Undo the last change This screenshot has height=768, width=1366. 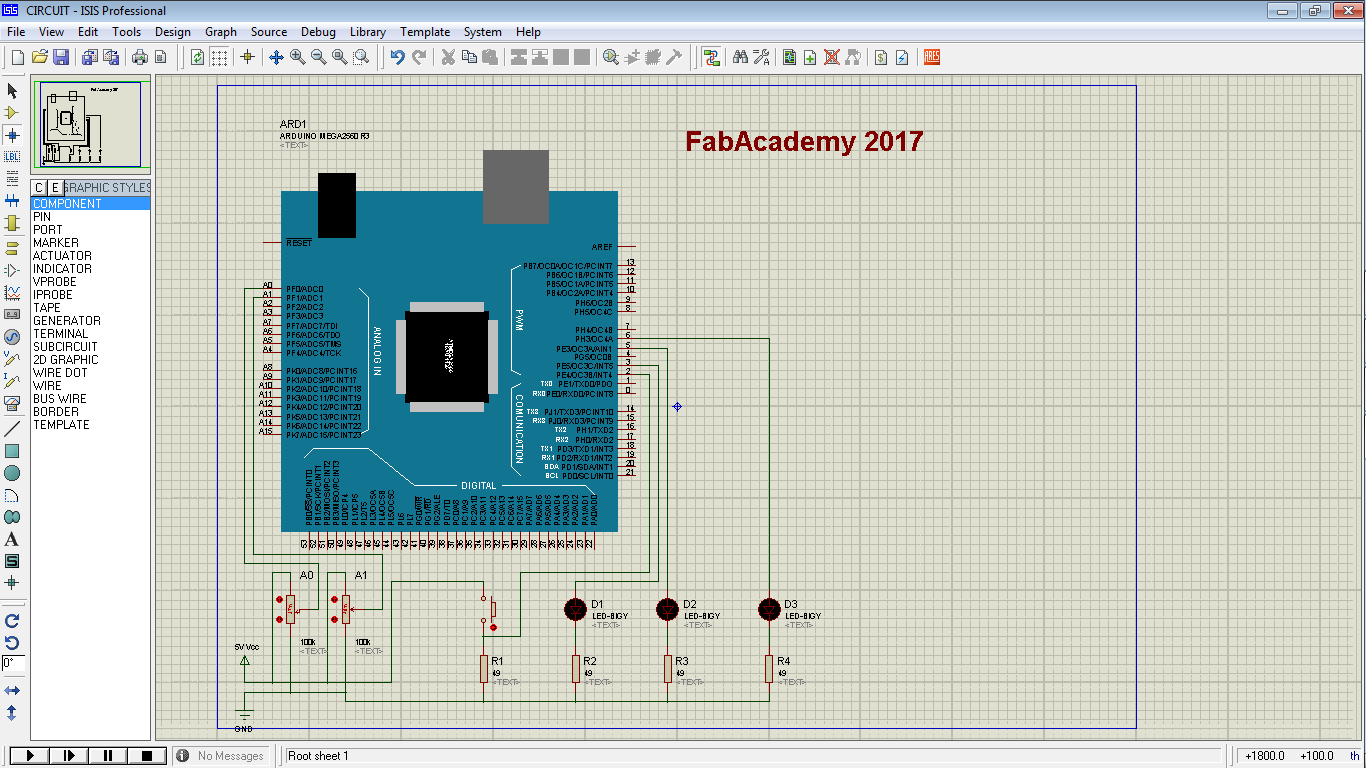pos(398,57)
